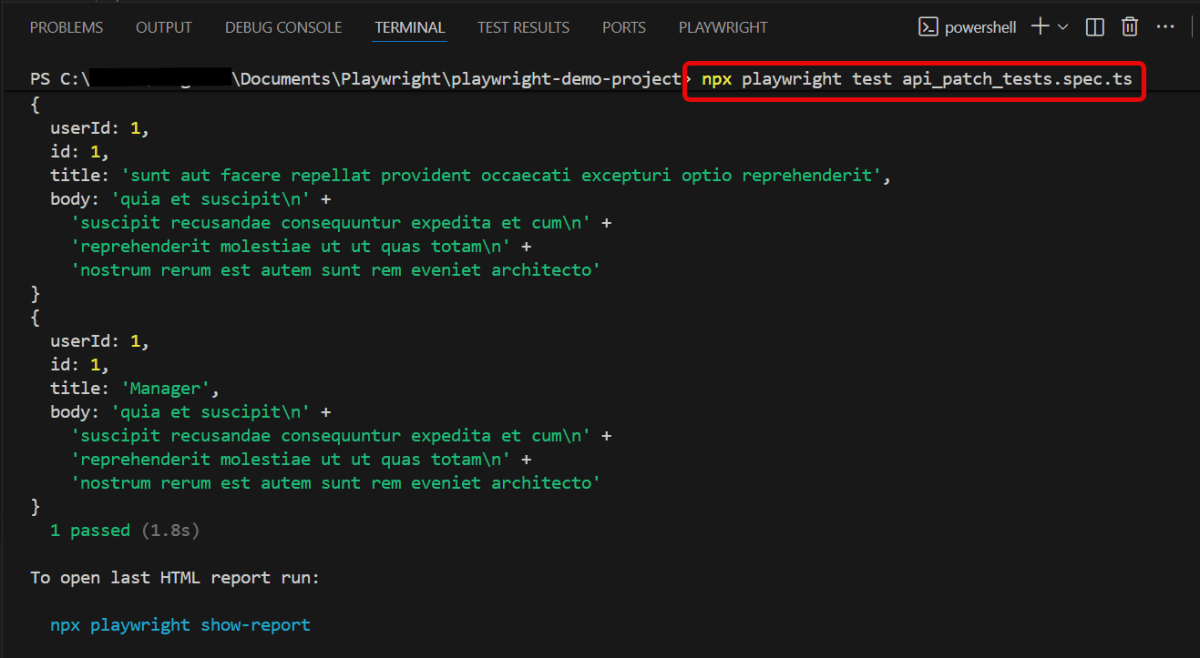Open the TEST RESULTS tab
This screenshot has height=658, width=1200.
pyautogui.click(x=523, y=27)
